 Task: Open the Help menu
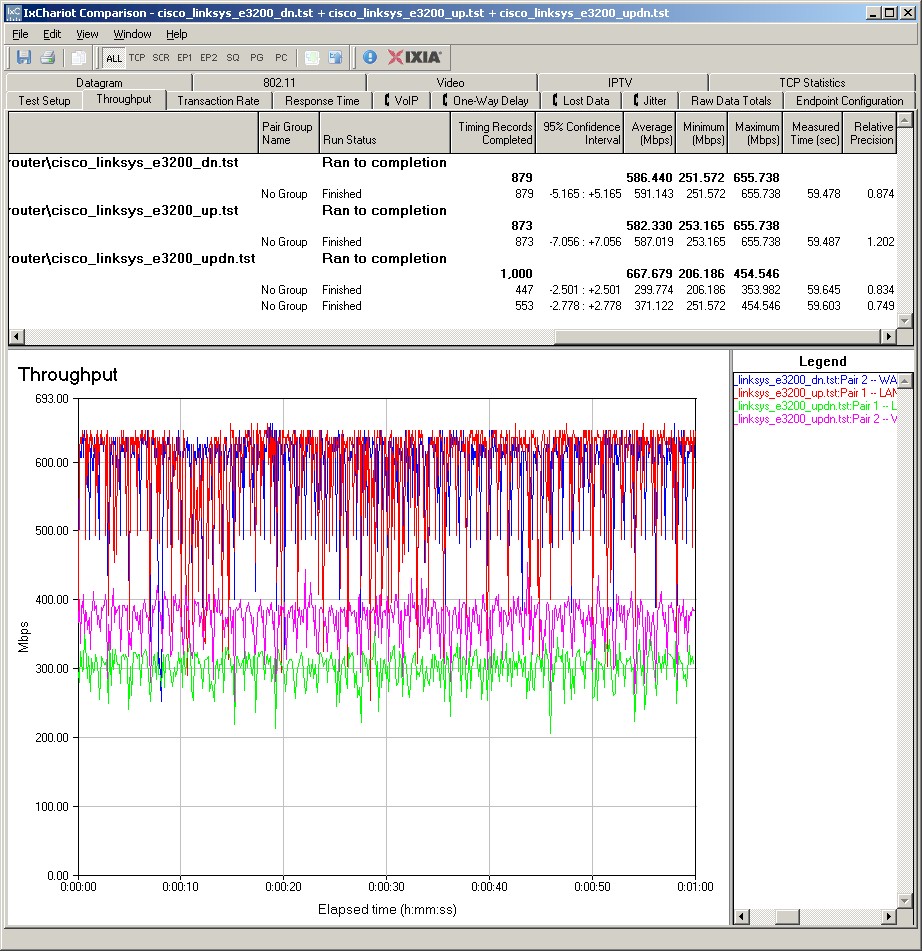tap(177, 34)
